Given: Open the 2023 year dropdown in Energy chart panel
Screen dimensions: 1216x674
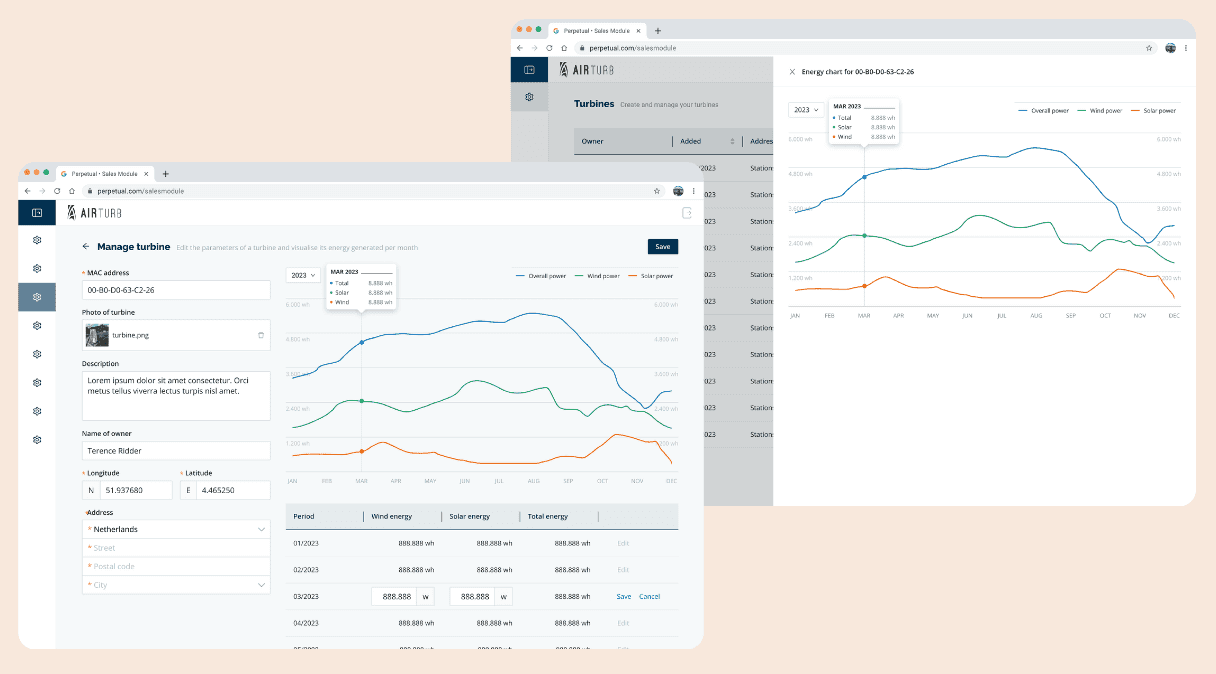Looking at the screenshot, I should [805, 109].
